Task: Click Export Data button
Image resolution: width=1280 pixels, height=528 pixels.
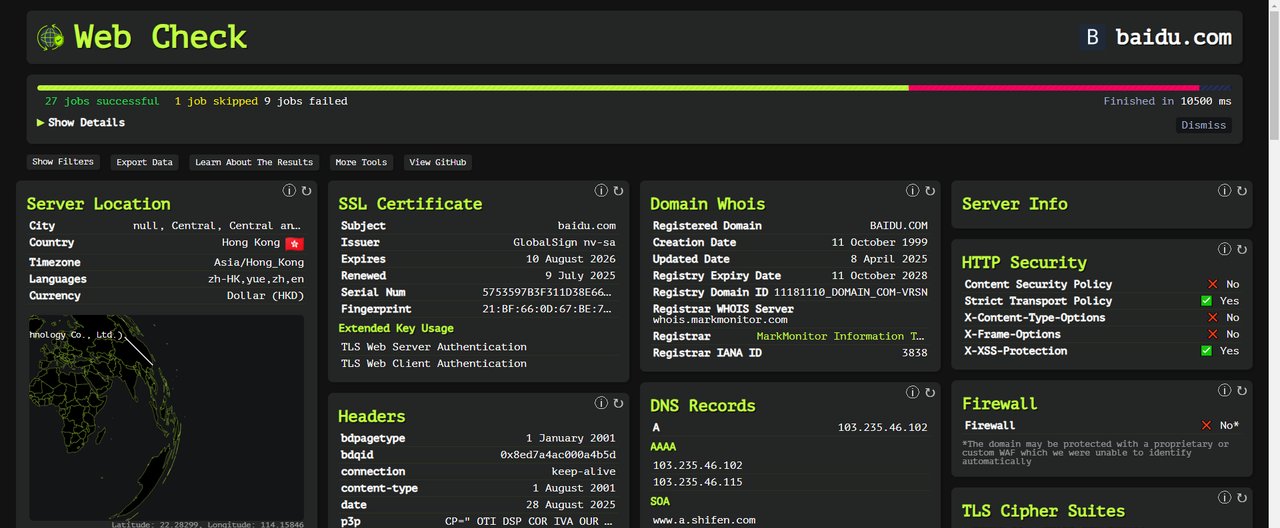Action: (x=144, y=162)
